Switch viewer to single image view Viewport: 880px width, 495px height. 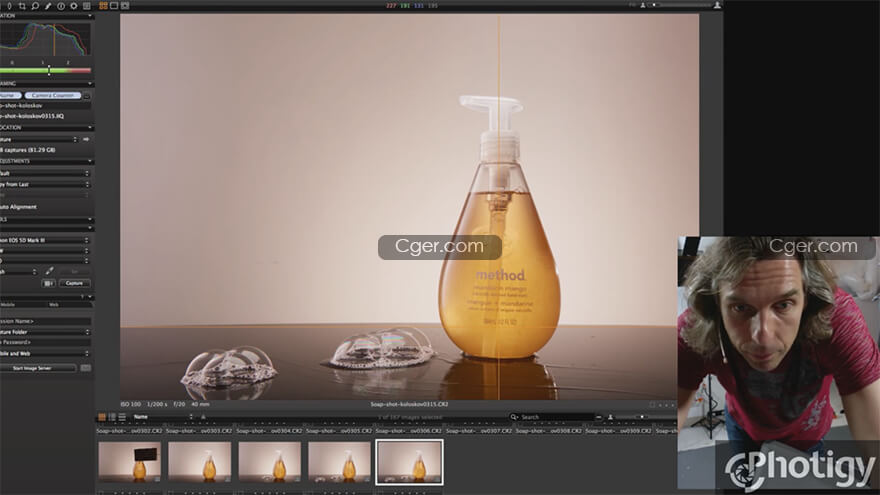click(x=114, y=6)
